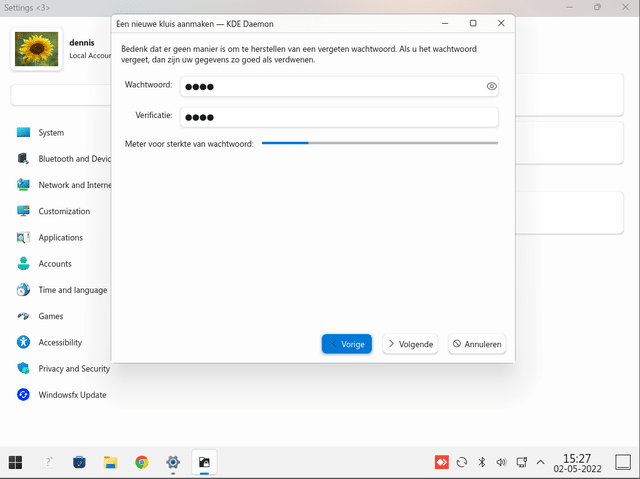Click the Windowsfx Update icon
The image size is (640, 479).
coord(23,395)
